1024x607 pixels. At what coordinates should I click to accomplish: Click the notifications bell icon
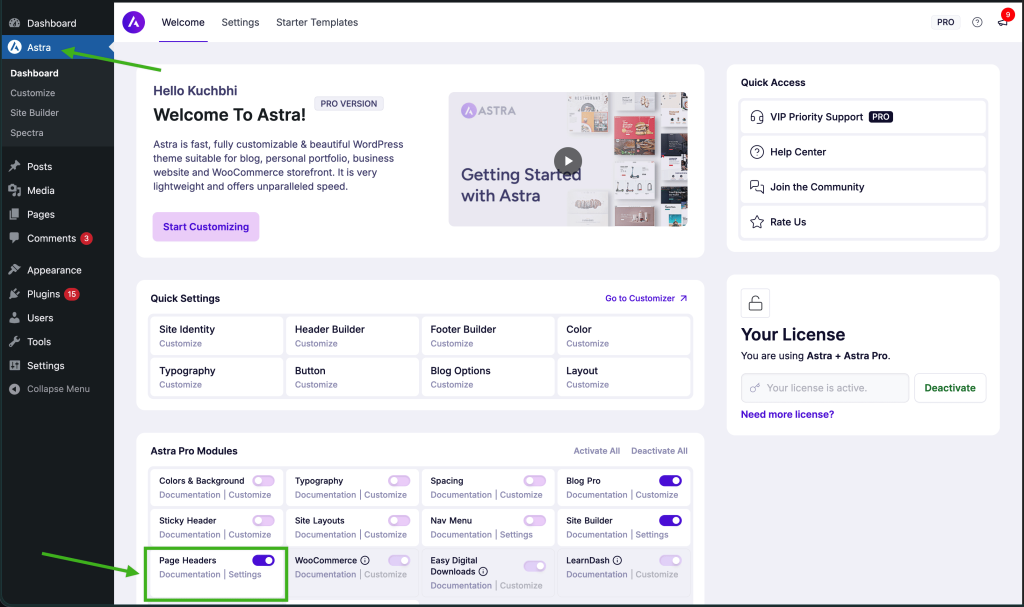point(1003,22)
